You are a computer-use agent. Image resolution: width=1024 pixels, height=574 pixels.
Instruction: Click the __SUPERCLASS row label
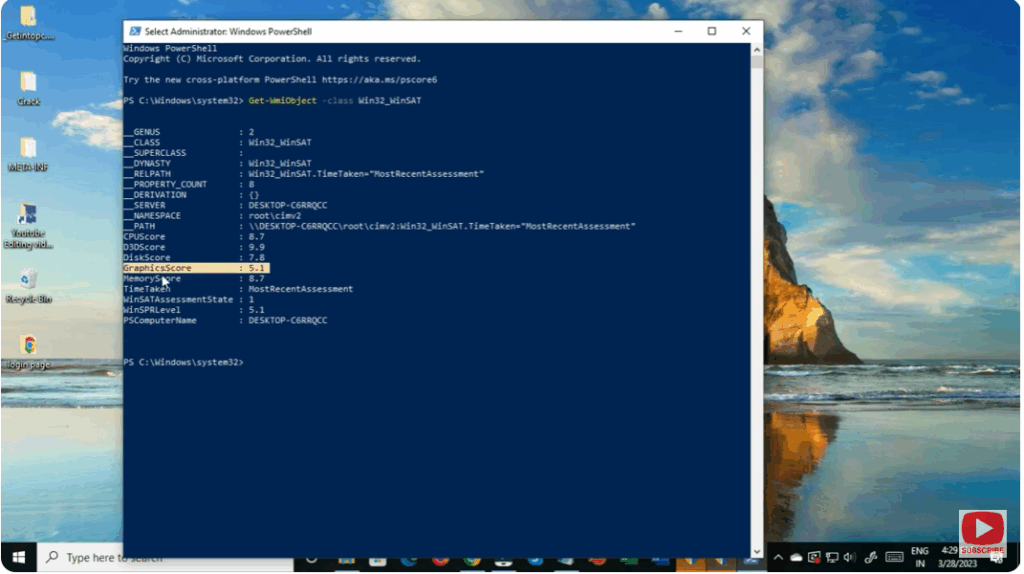pos(155,153)
